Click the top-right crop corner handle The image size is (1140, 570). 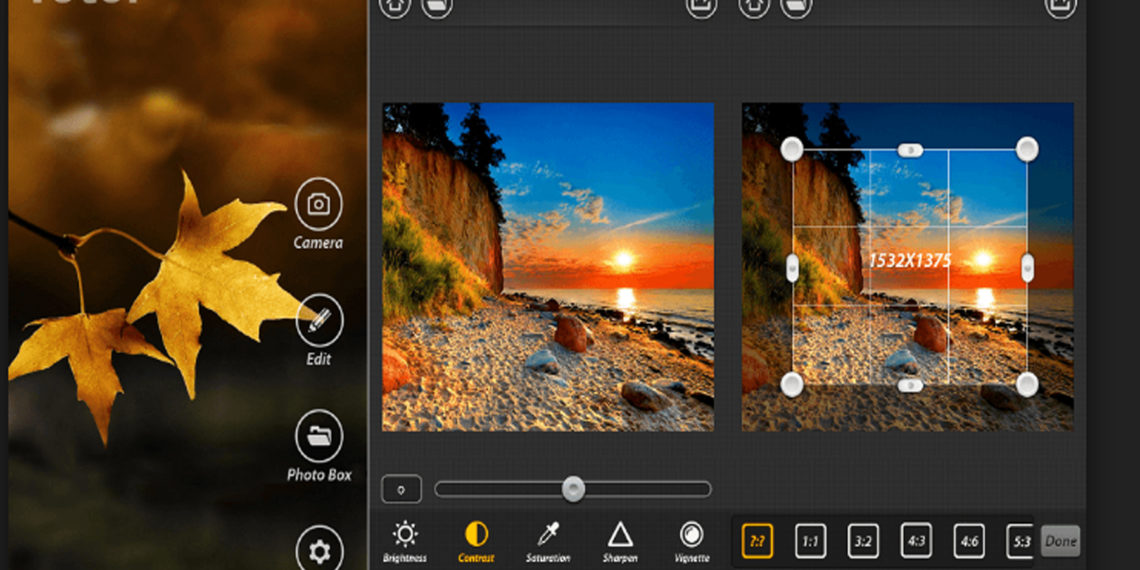click(x=1027, y=149)
